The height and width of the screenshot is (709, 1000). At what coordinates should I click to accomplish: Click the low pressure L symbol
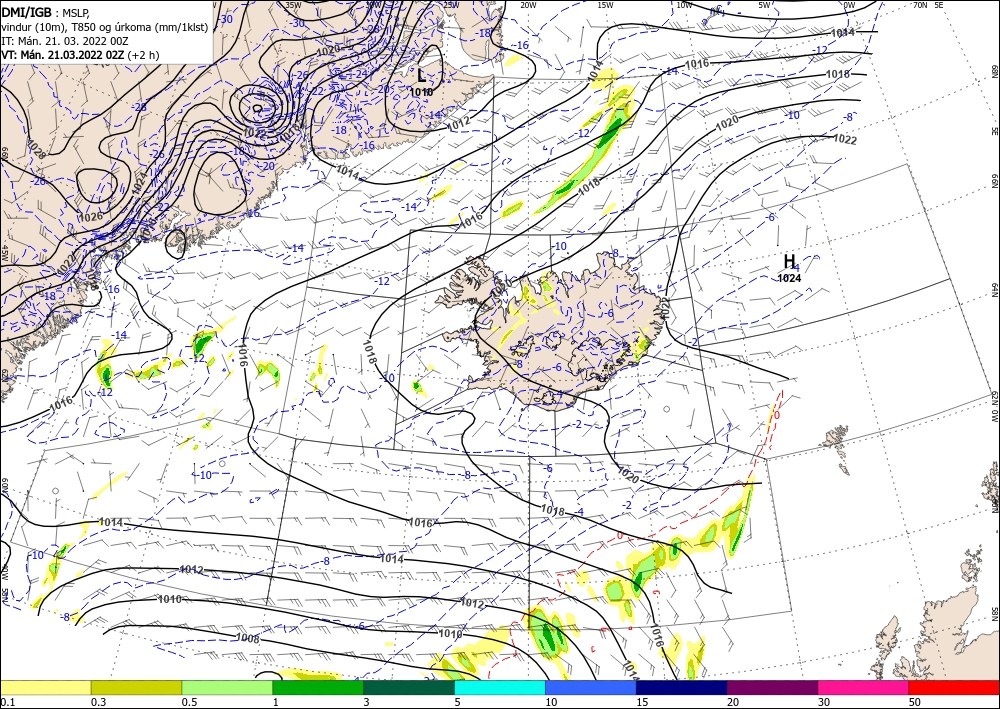point(422,75)
